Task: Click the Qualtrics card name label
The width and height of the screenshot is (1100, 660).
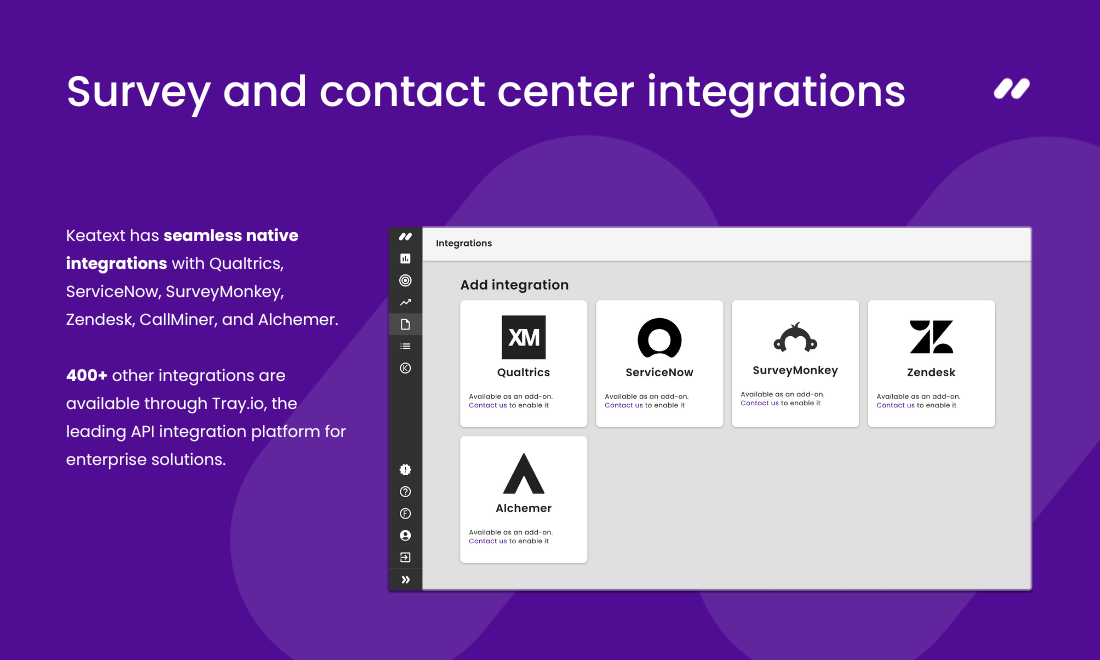Action: point(523,372)
